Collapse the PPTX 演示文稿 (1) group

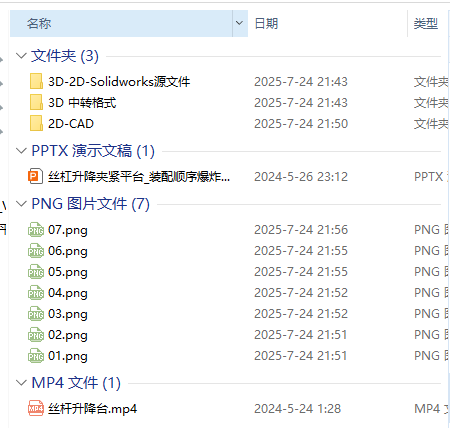[21, 151]
